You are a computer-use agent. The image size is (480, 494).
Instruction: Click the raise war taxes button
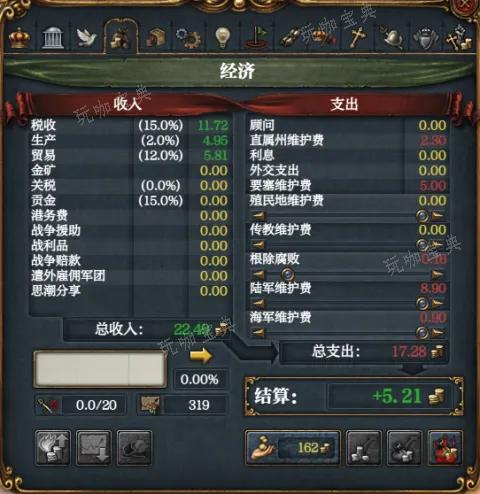pyautogui.click(x=53, y=448)
